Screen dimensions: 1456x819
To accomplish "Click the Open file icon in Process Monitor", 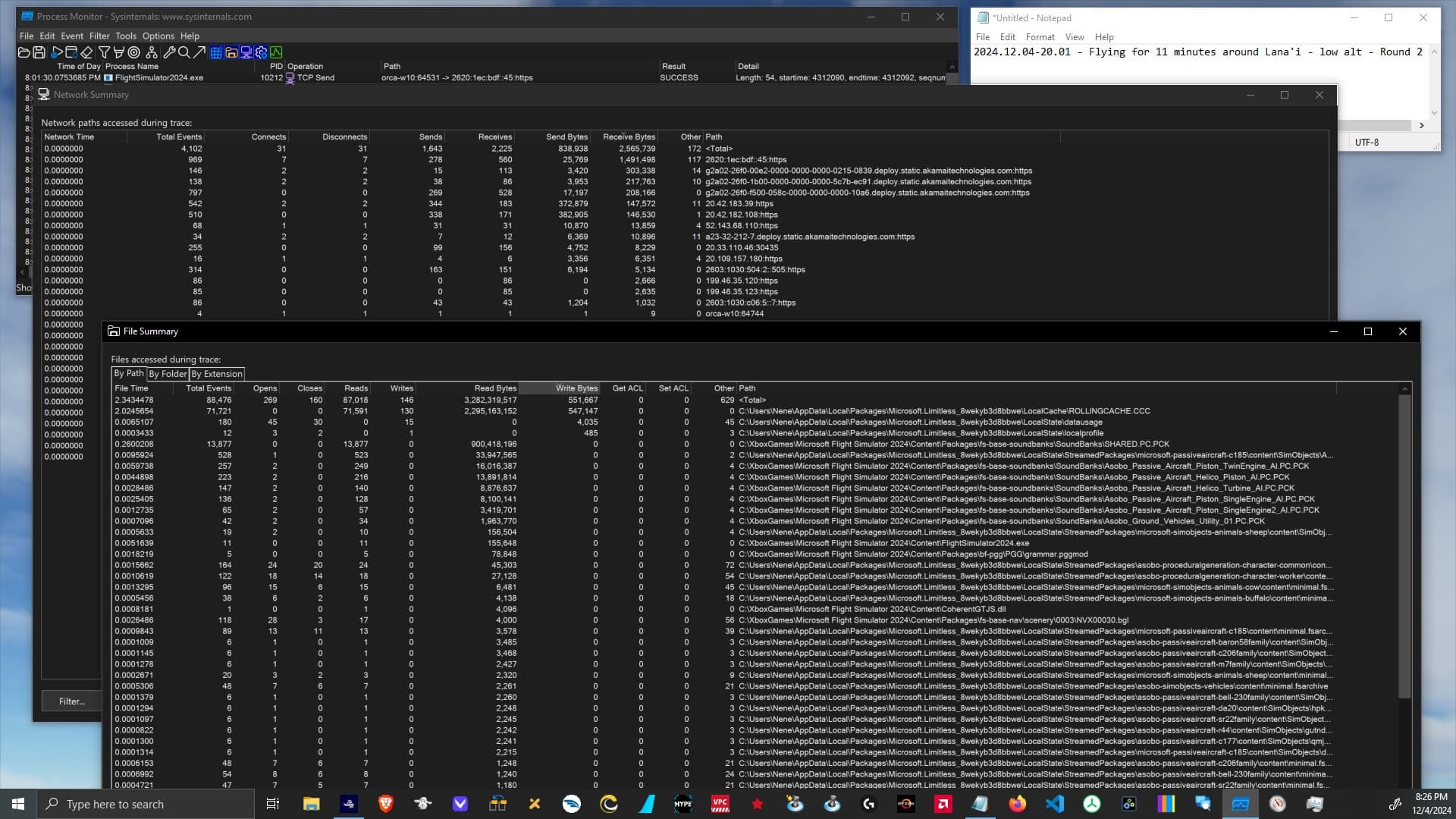I will (24, 52).
